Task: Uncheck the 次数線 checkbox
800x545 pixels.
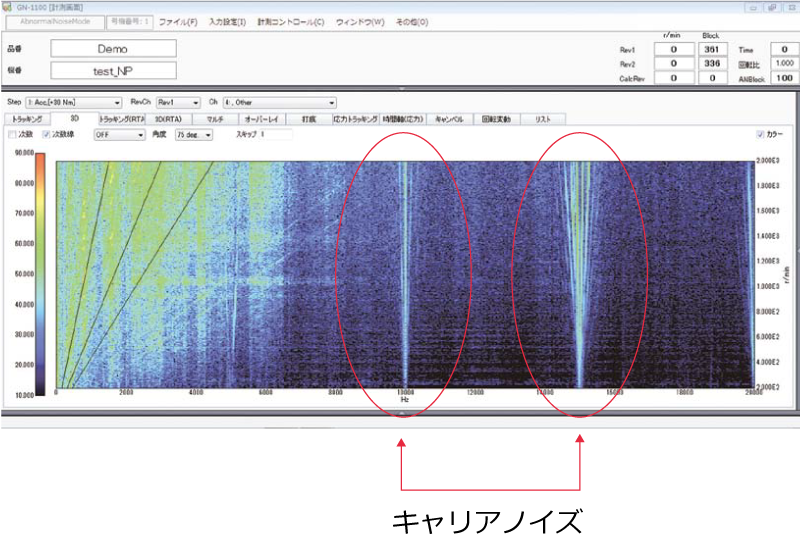Action: coord(44,133)
